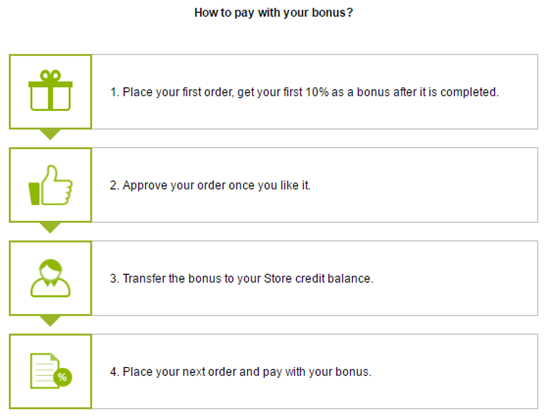Click the How to pay with your bonus heading
This screenshot has height=420, width=549.
pos(273,13)
